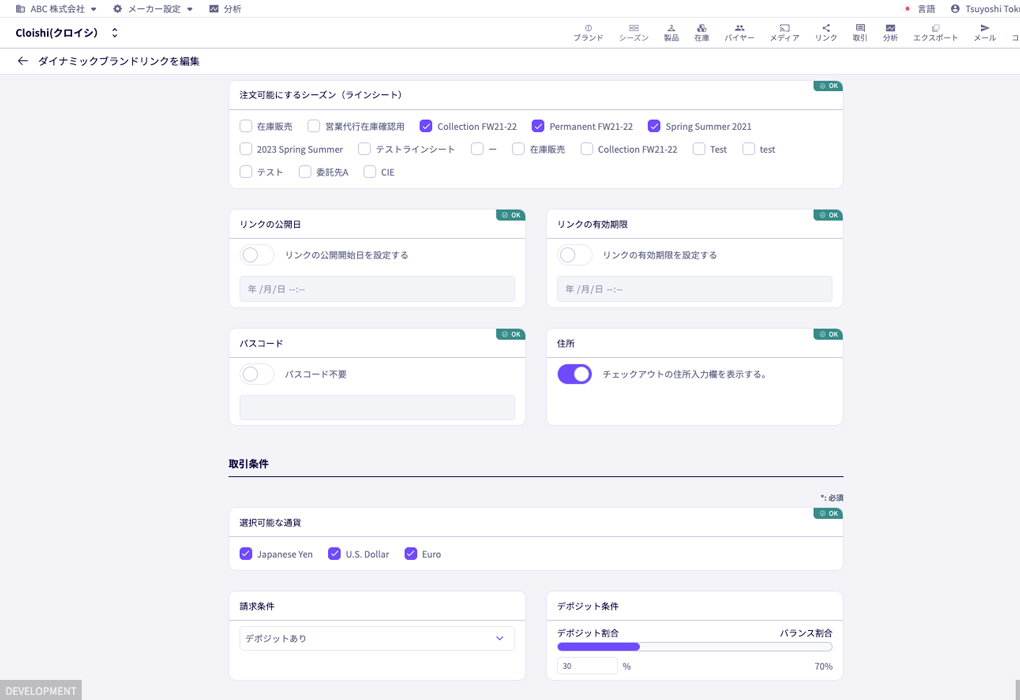Disable checkout address field toggle

coord(574,374)
